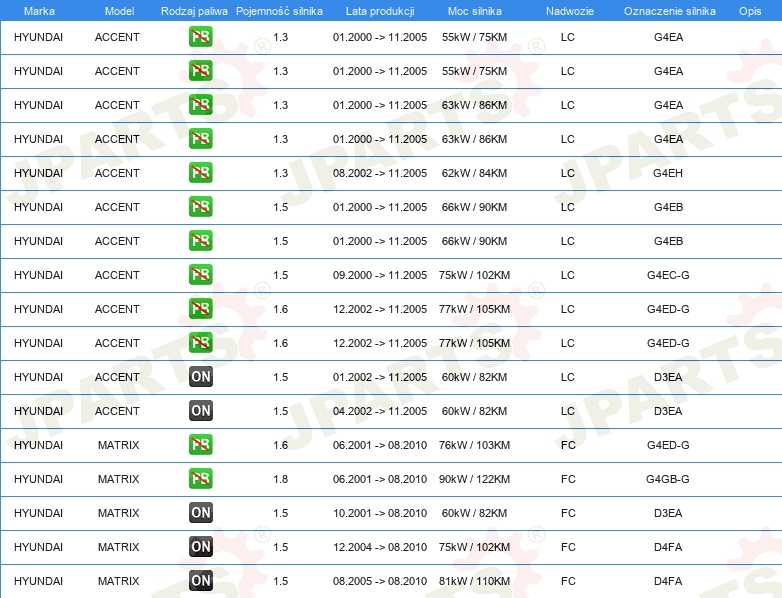Select power value 90kW / 122KM
This screenshot has width=782, height=598.
[474, 479]
